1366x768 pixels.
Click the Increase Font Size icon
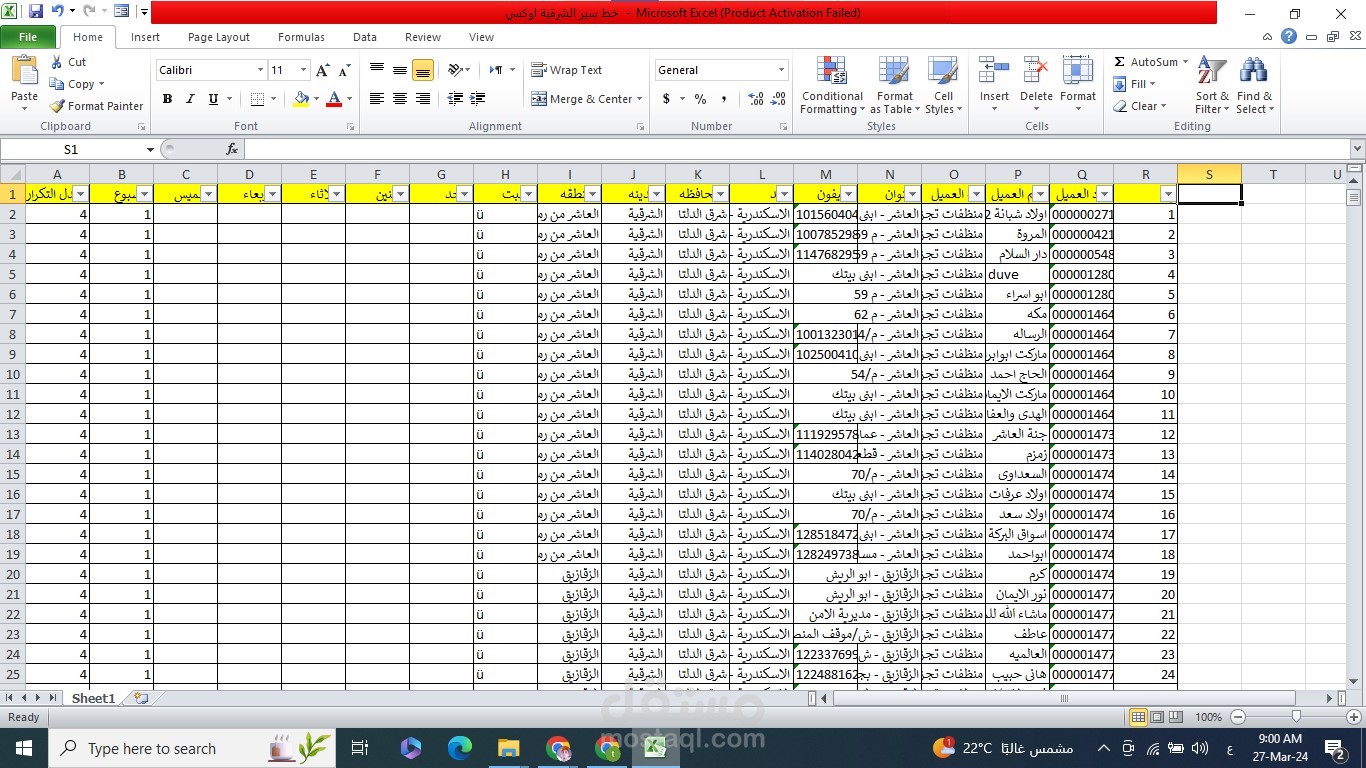(322, 70)
